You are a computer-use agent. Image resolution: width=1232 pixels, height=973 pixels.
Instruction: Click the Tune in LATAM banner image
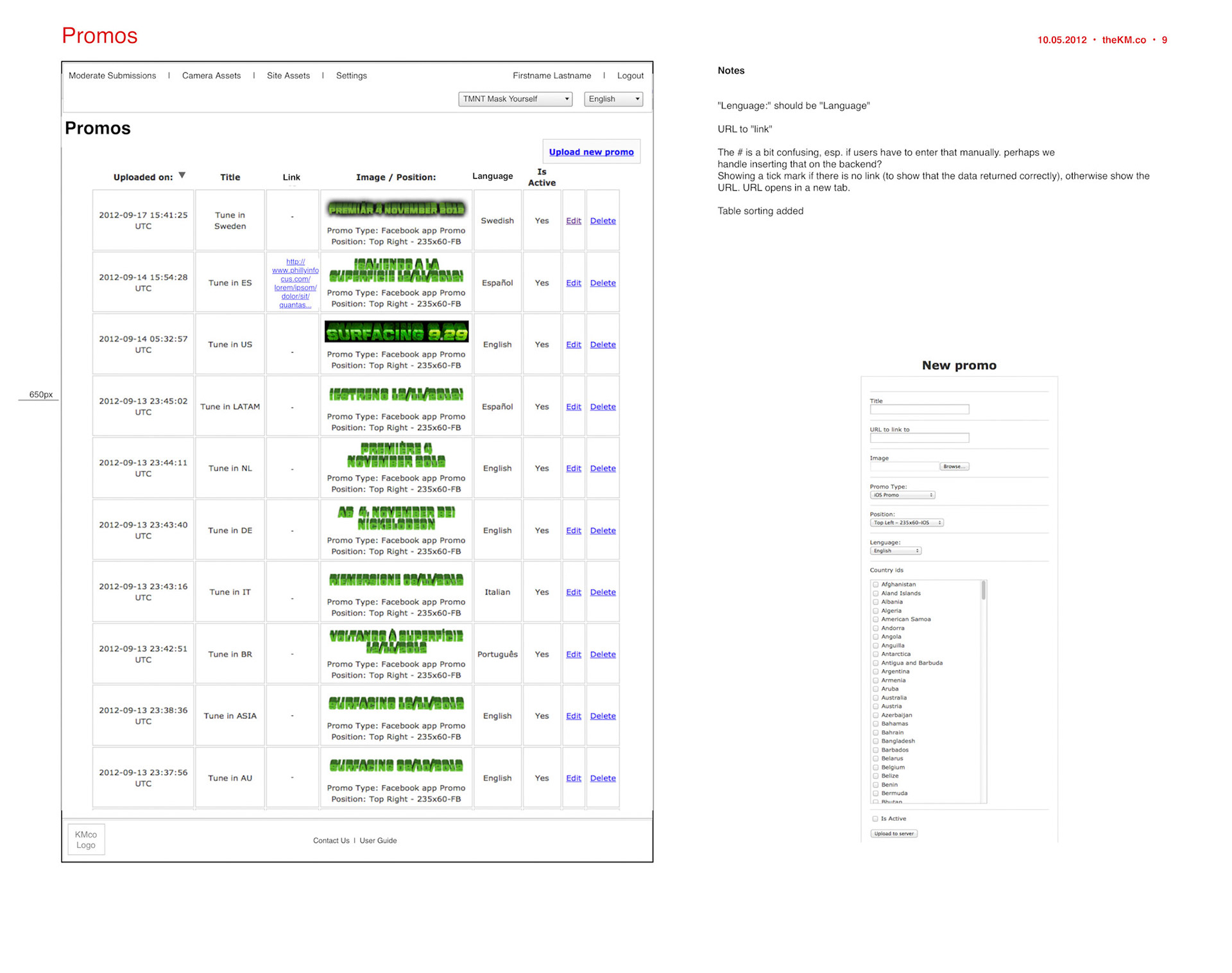pos(396,395)
